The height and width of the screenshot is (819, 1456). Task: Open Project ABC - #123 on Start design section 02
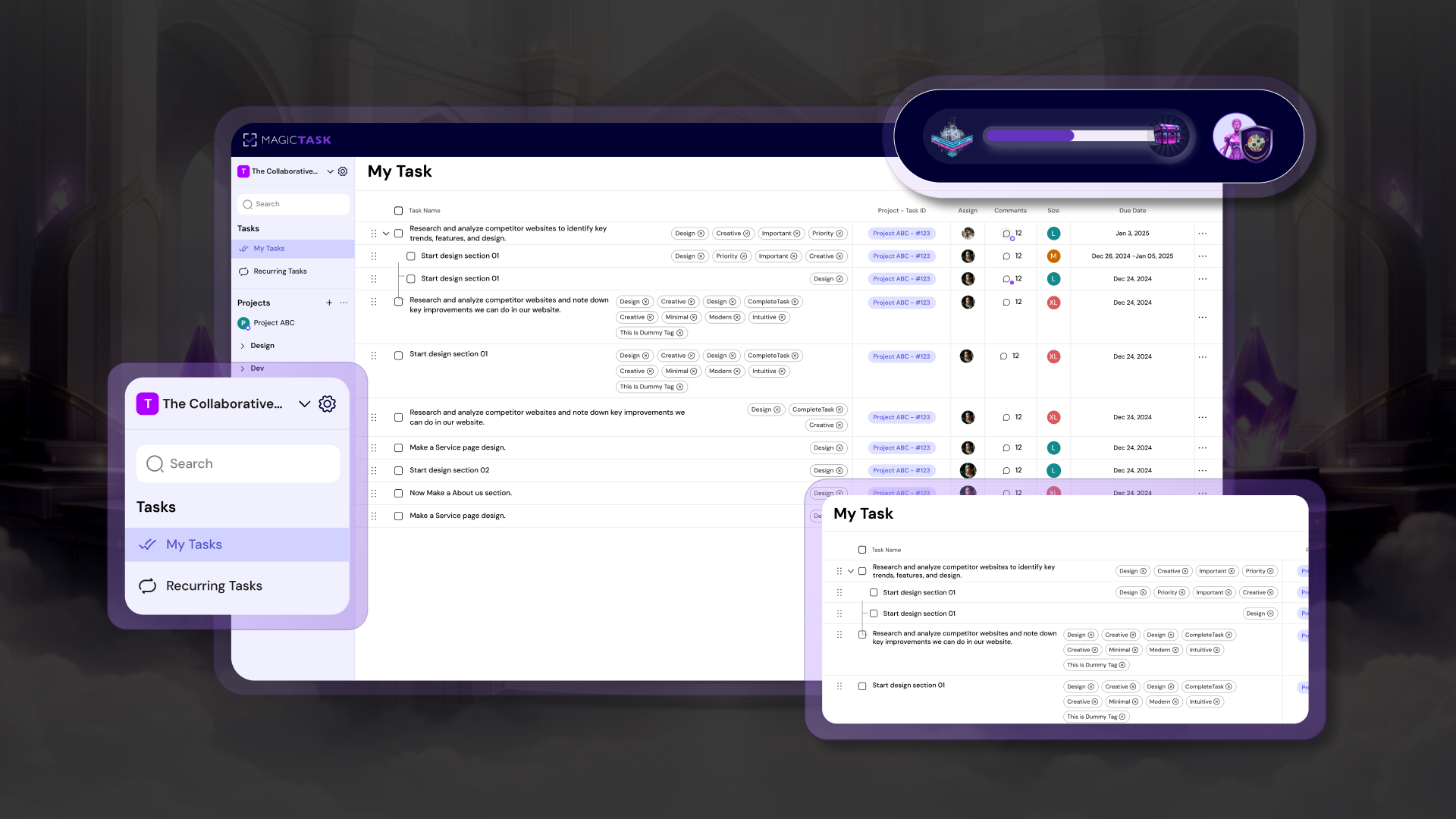tap(901, 471)
